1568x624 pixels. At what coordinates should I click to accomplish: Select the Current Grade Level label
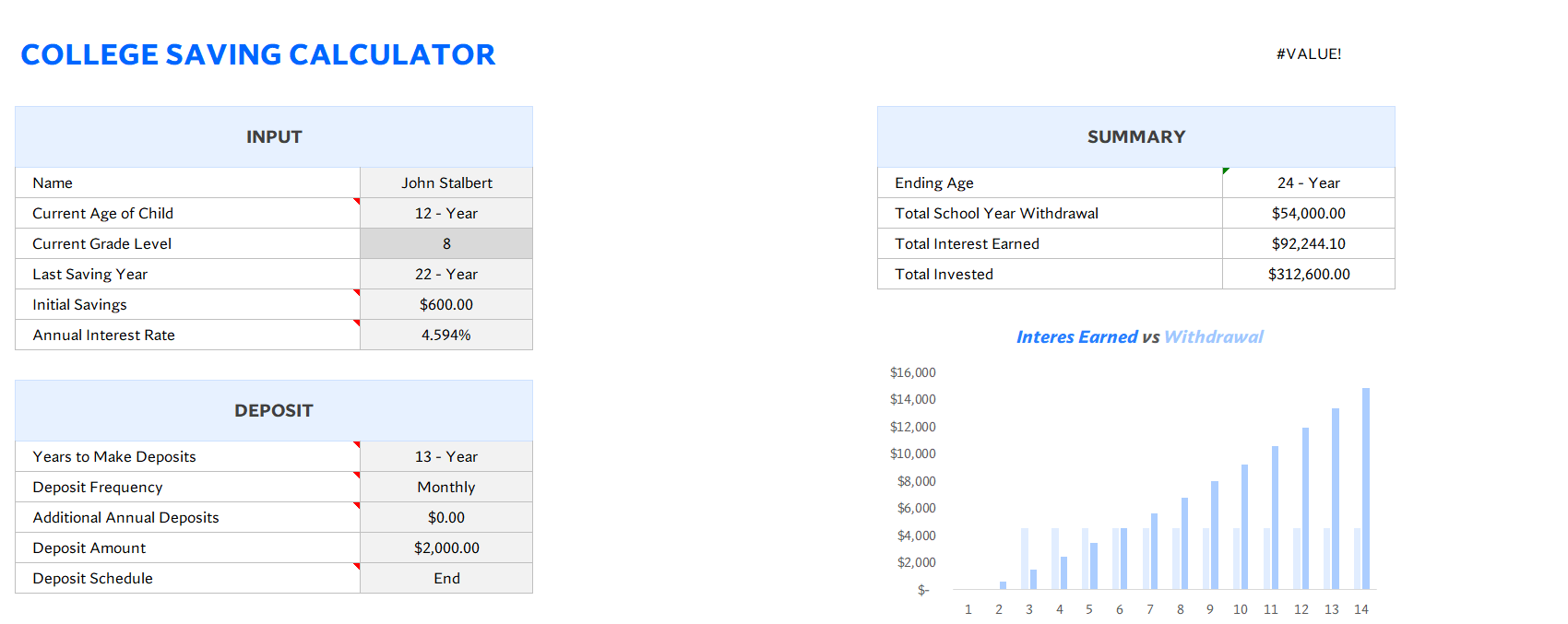click(102, 243)
